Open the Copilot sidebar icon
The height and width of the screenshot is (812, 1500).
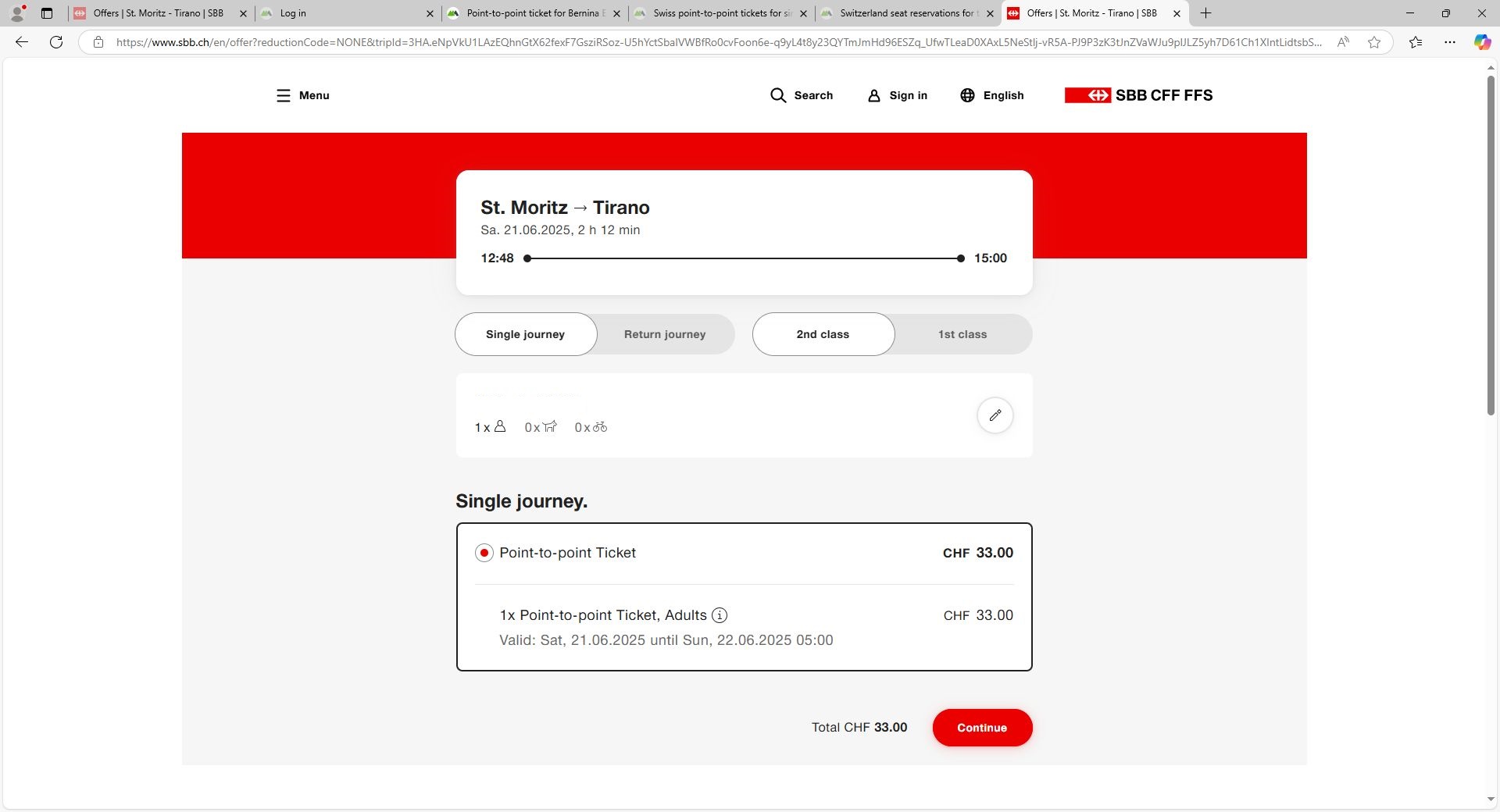(x=1481, y=42)
